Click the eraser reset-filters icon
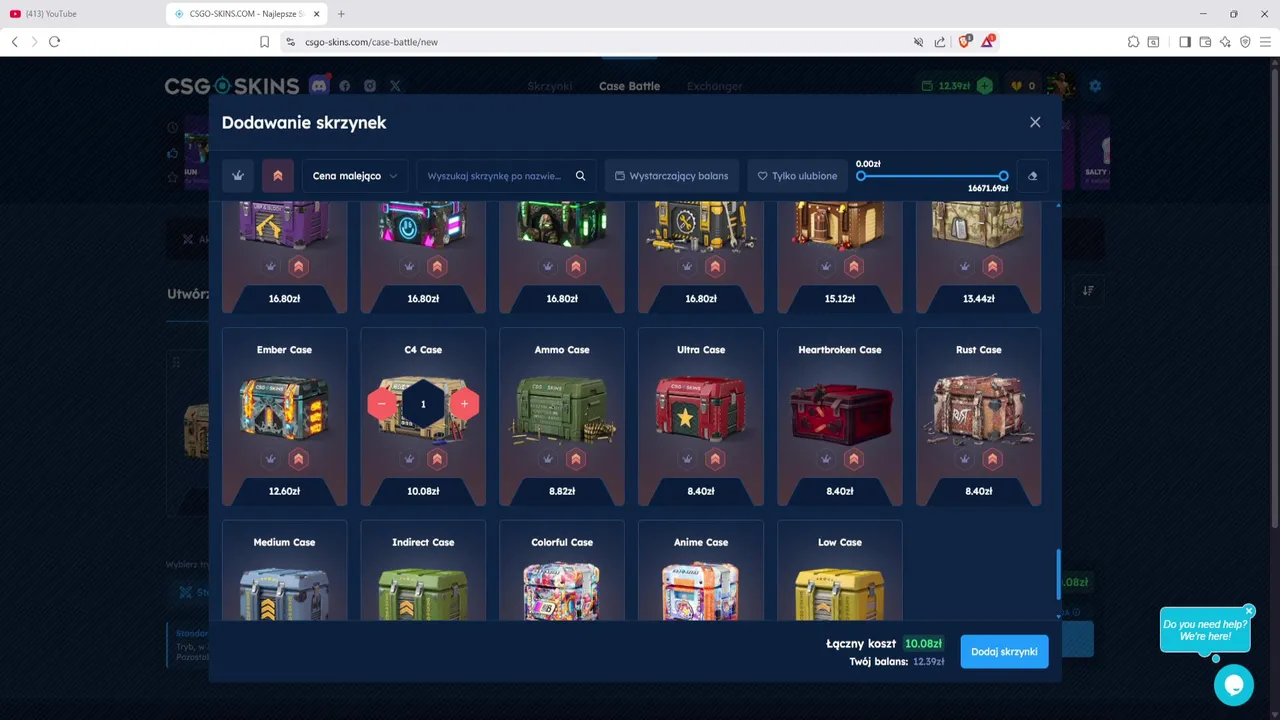 coord(1033,176)
